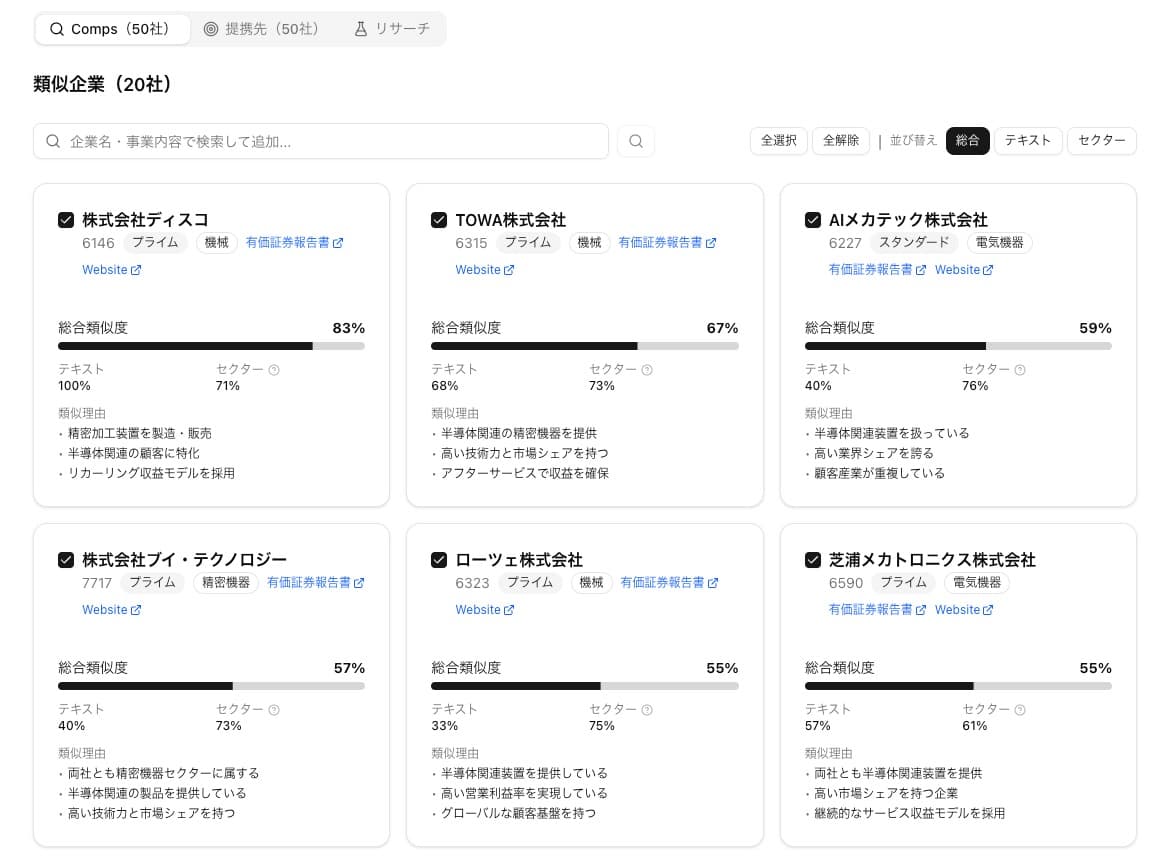This screenshot has height=857, width=1174.
Task: Open the 提携先（50社）tab
Action: coord(263,29)
